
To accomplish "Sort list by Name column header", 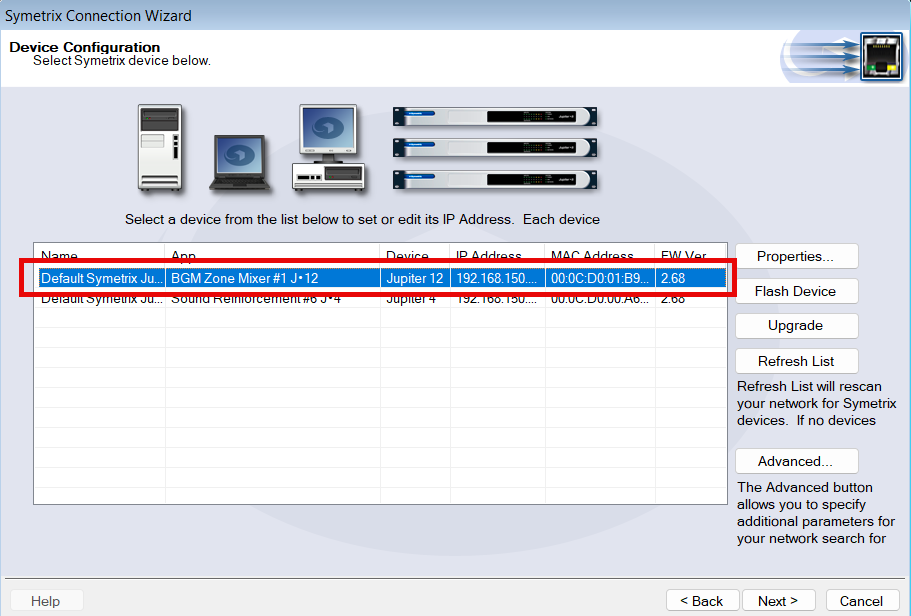I will pyautogui.click(x=100, y=255).
